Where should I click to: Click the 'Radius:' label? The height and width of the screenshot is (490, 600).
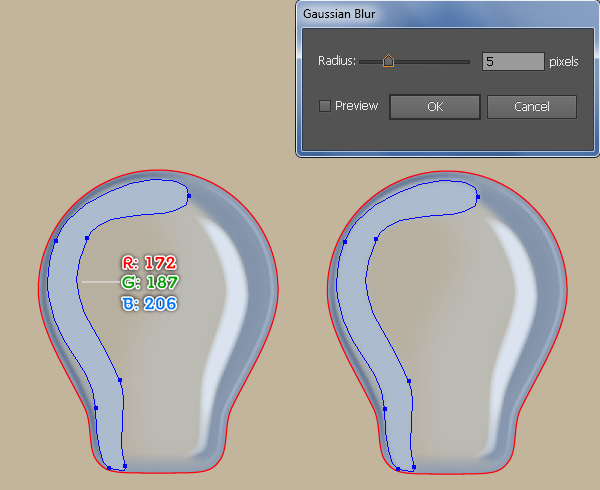(x=337, y=61)
